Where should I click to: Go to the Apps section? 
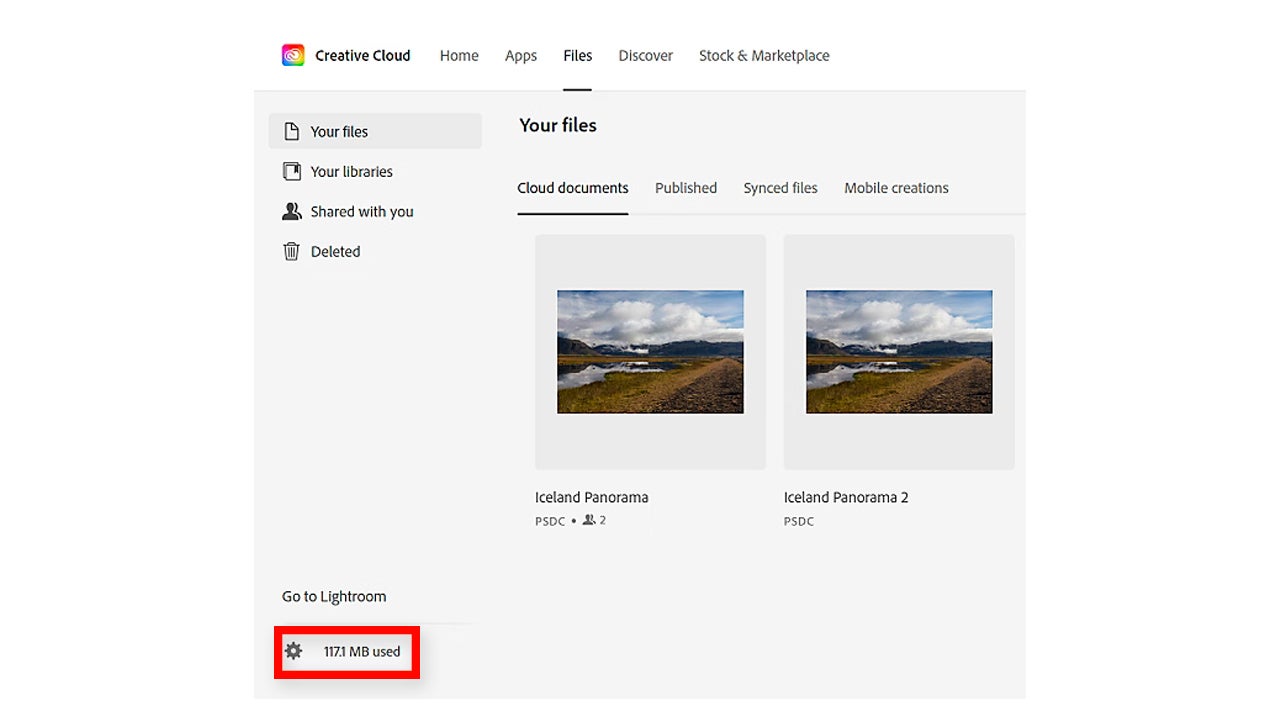521,56
